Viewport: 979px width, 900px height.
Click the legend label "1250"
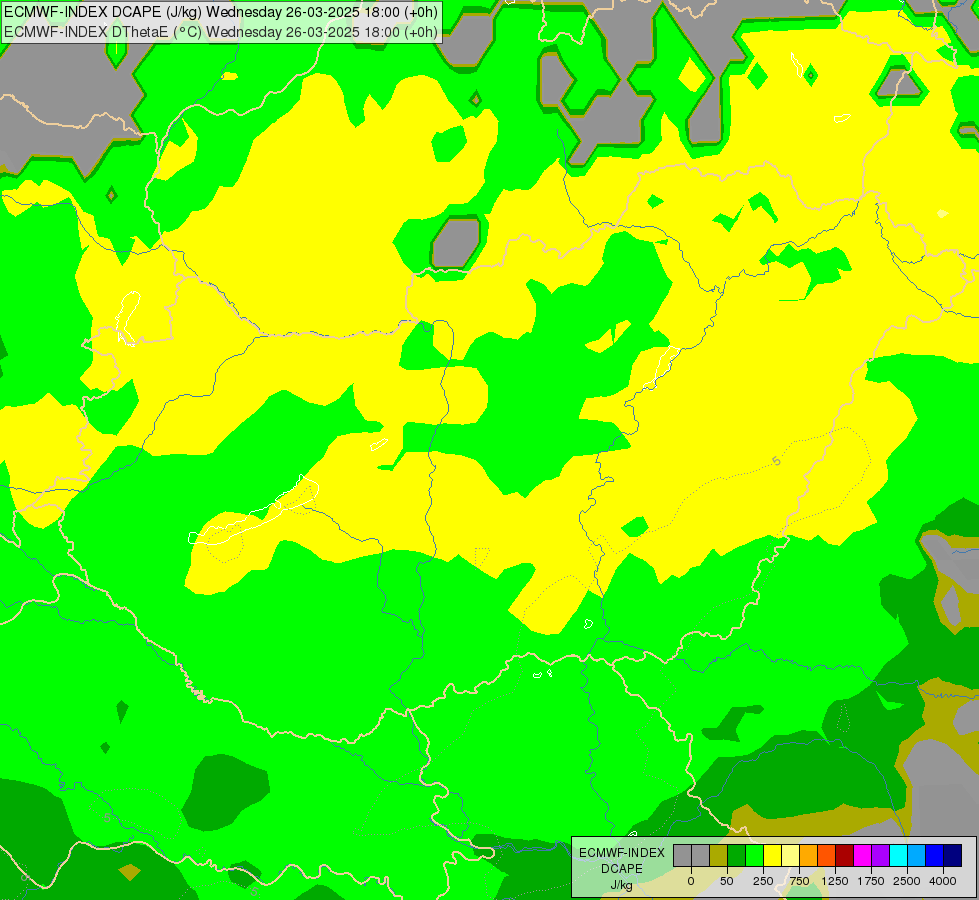coord(835,881)
